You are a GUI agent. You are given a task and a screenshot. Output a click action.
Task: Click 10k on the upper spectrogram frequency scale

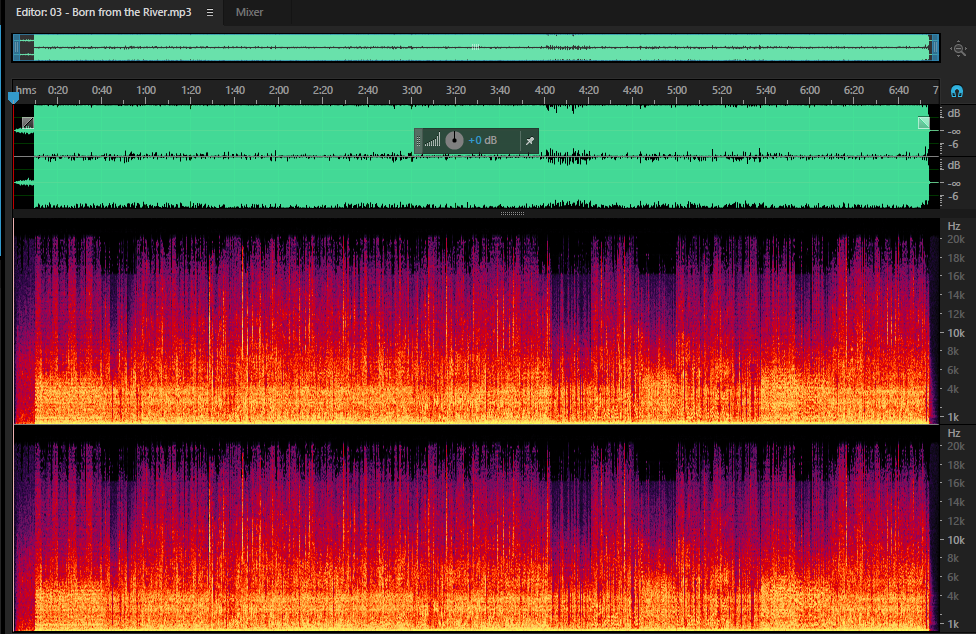coord(956,333)
